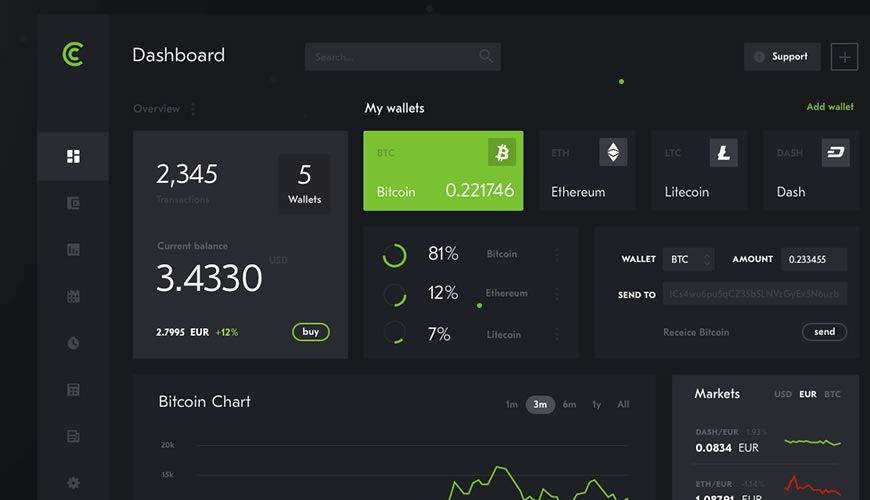The image size is (870, 500).
Task: Click the Add wallet link
Action: (830, 107)
